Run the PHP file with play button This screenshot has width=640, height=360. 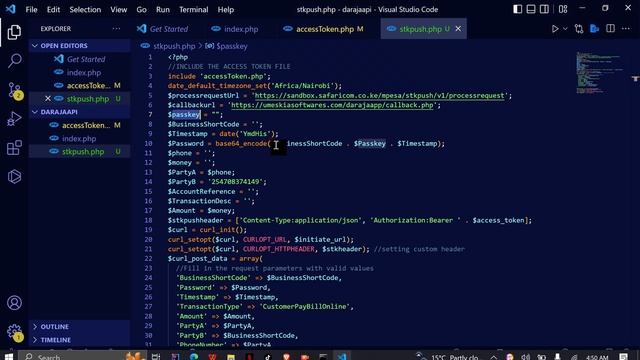(555, 29)
